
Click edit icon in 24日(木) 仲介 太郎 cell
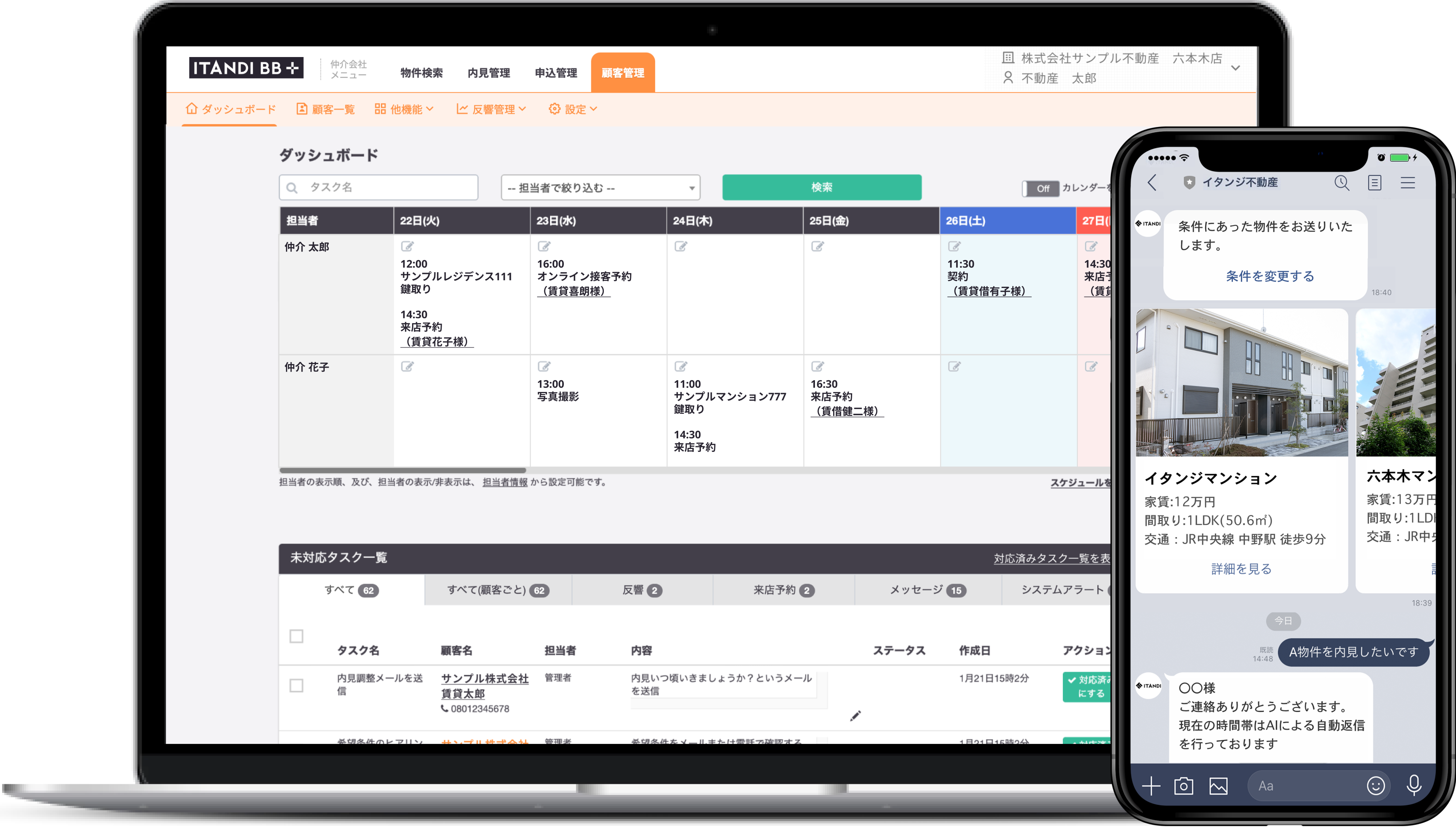point(681,246)
